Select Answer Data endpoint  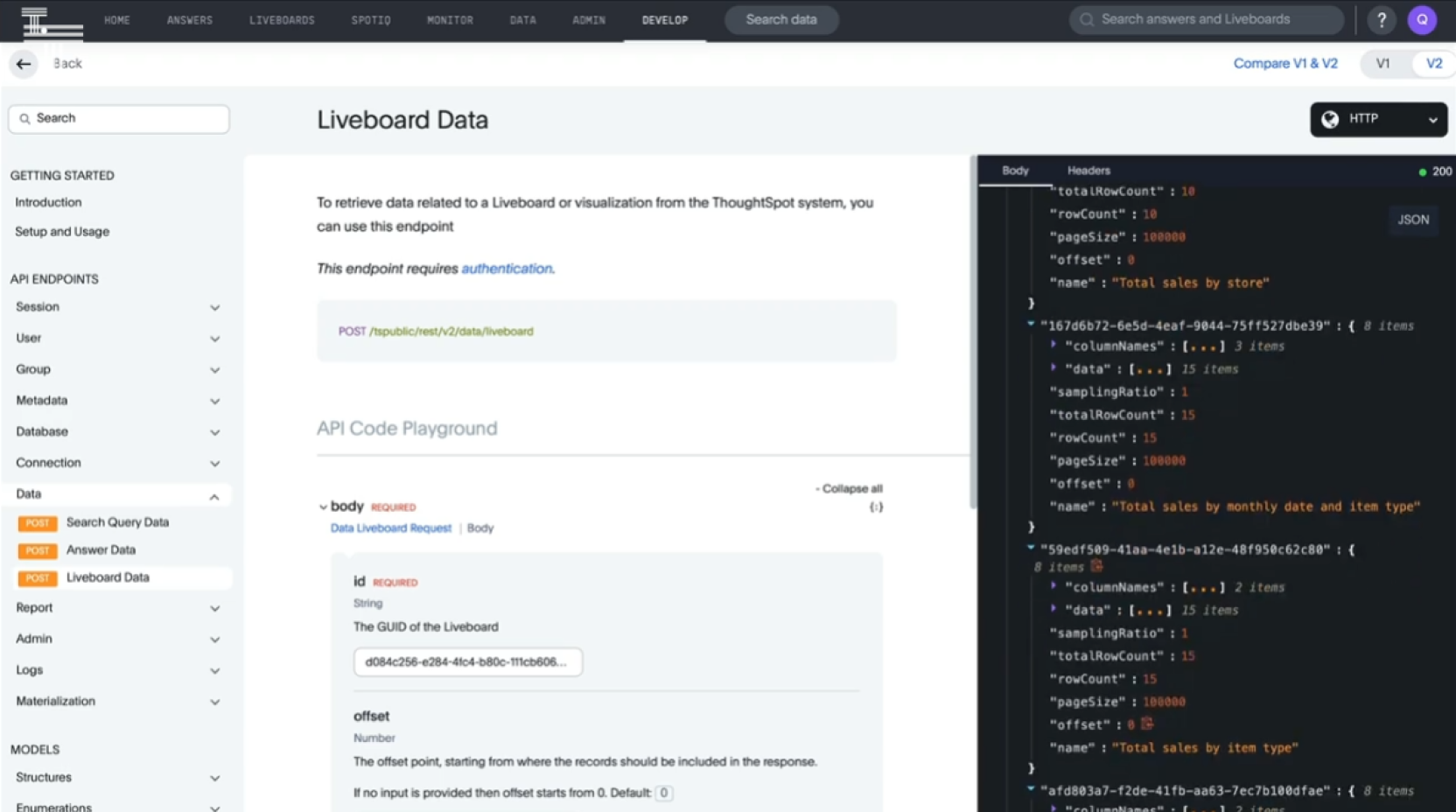(101, 550)
